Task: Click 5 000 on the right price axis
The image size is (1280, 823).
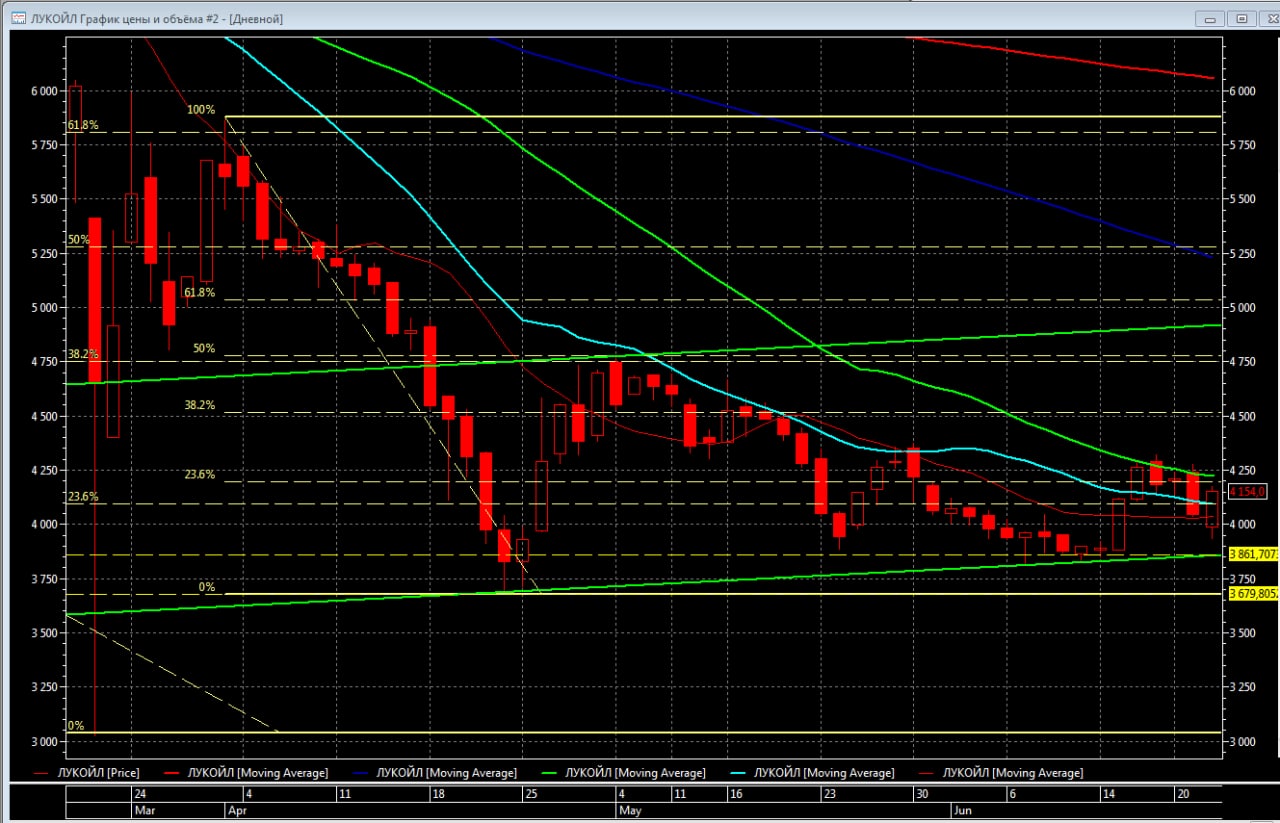Action: pos(1241,307)
